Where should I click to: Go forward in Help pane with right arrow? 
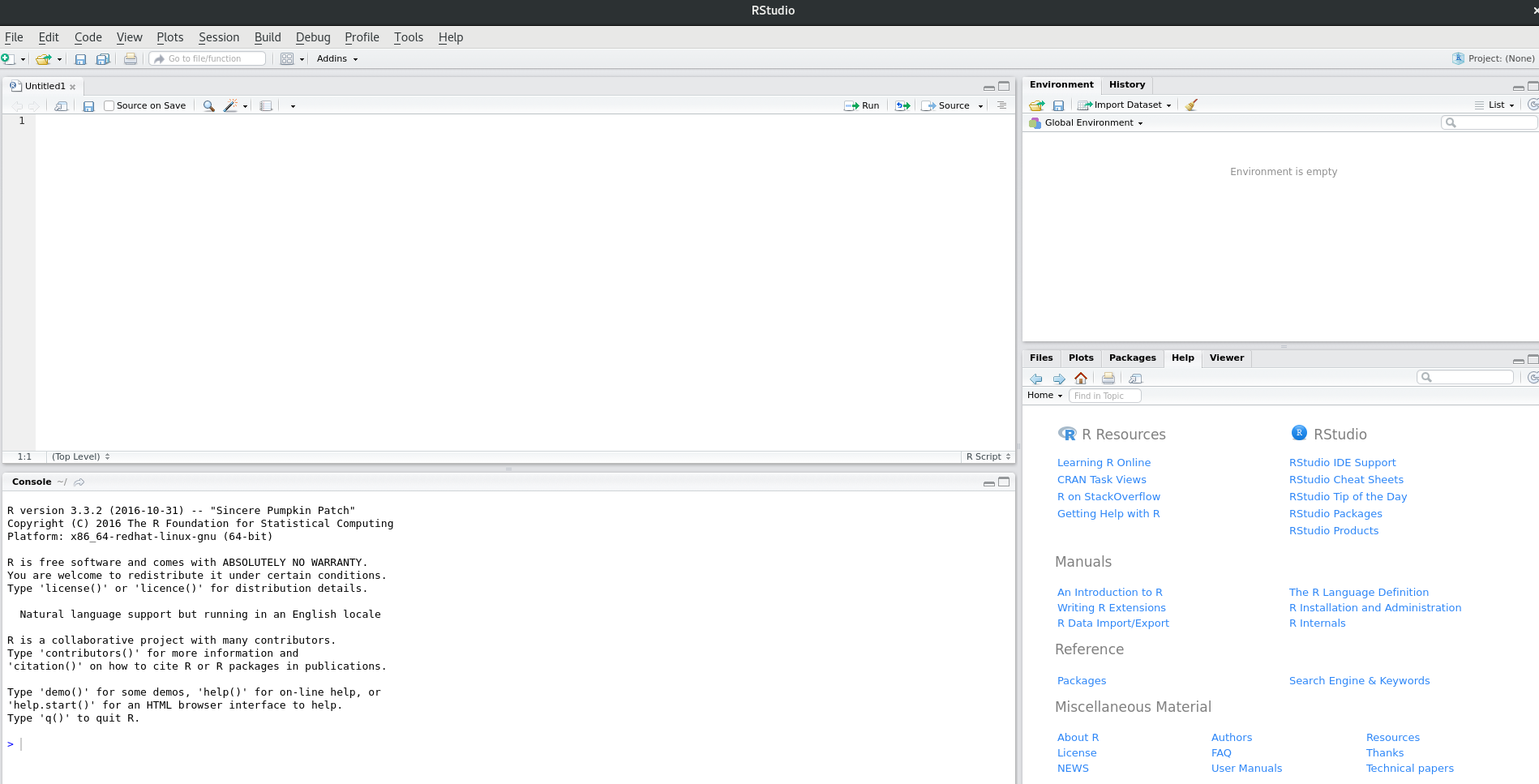click(1059, 379)
